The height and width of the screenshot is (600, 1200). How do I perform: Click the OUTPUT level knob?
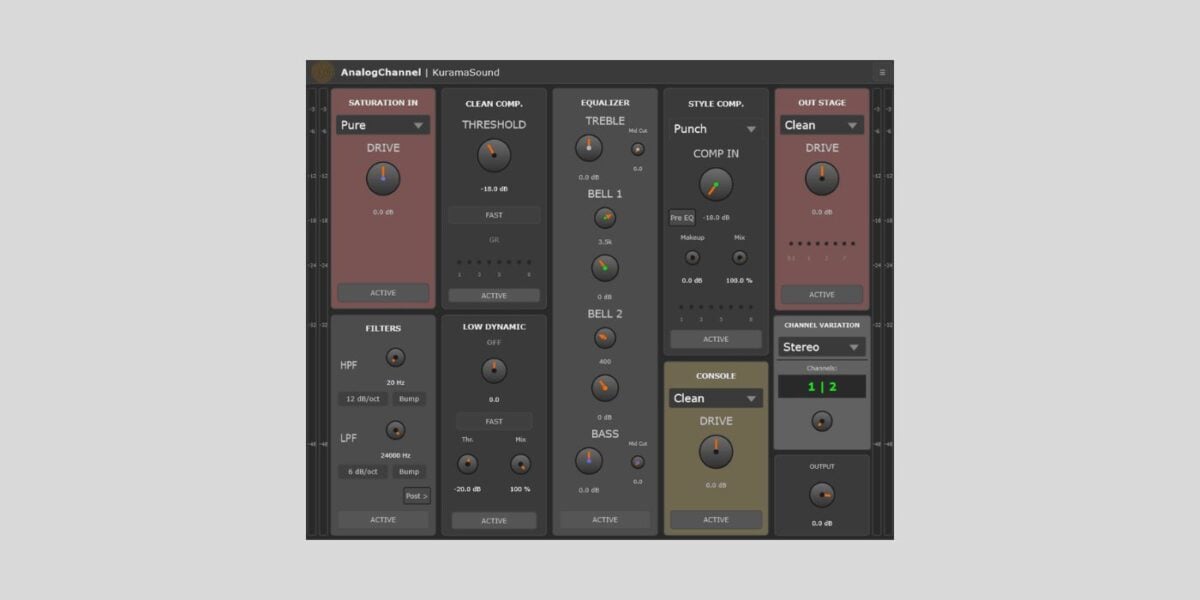point(821,494)
